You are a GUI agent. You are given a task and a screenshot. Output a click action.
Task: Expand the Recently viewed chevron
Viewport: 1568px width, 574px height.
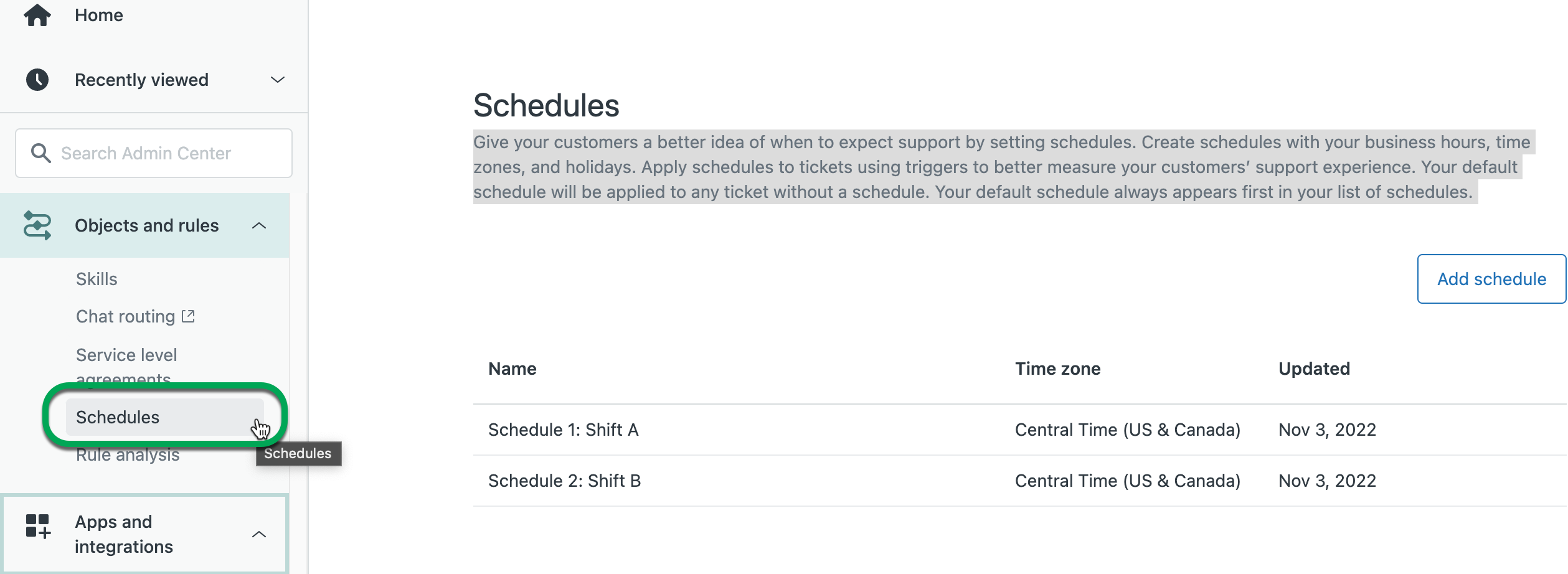(278, 80)
